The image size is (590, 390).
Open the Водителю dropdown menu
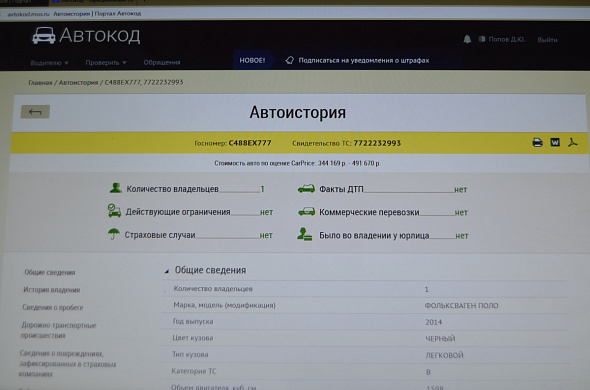(x=49, y=63)
